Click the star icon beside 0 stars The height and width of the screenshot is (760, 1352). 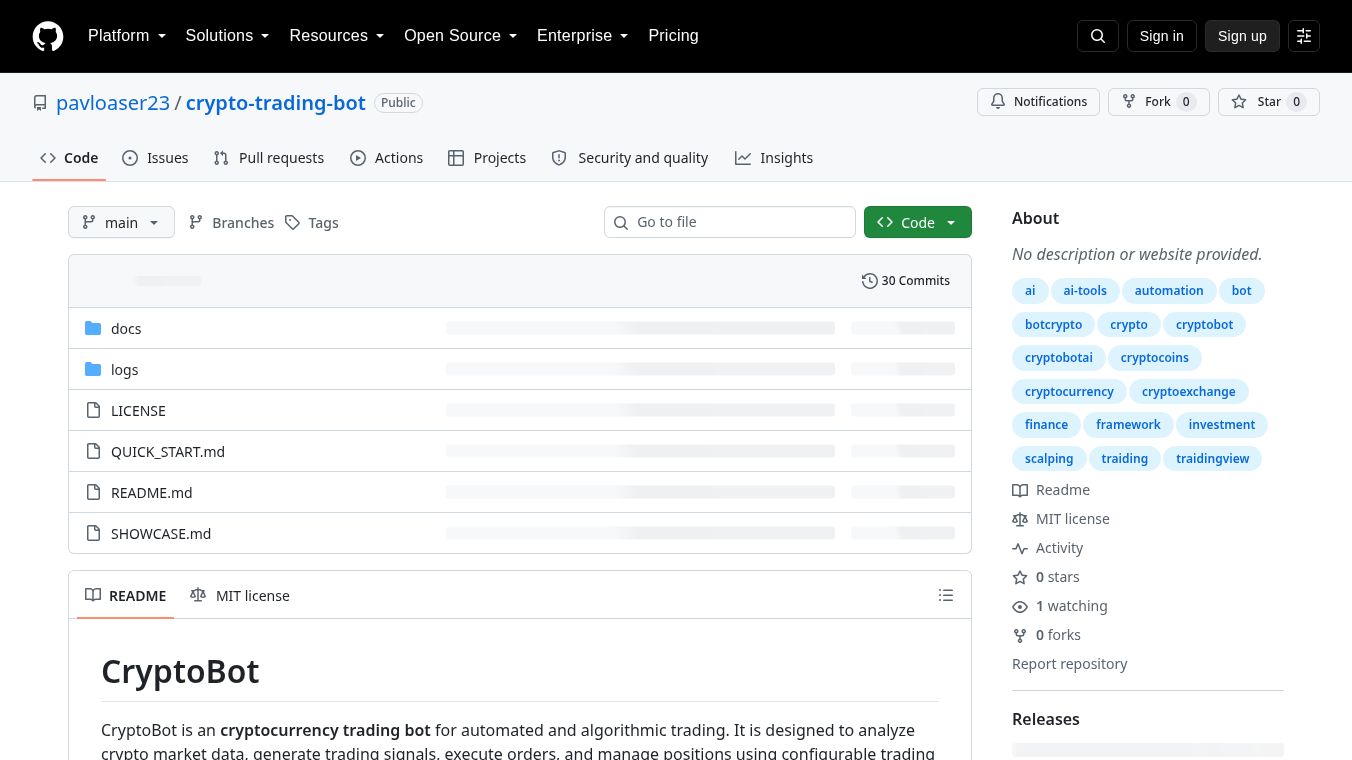pos(1020,577)
